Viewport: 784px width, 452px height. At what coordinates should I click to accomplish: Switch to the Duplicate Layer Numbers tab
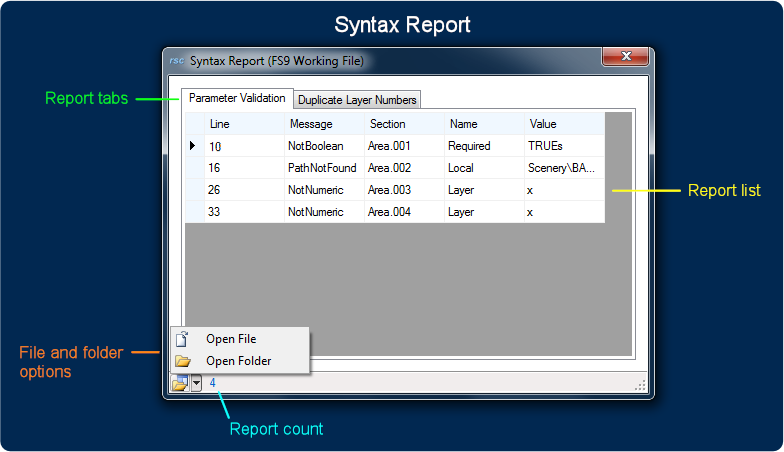point(357,100)
